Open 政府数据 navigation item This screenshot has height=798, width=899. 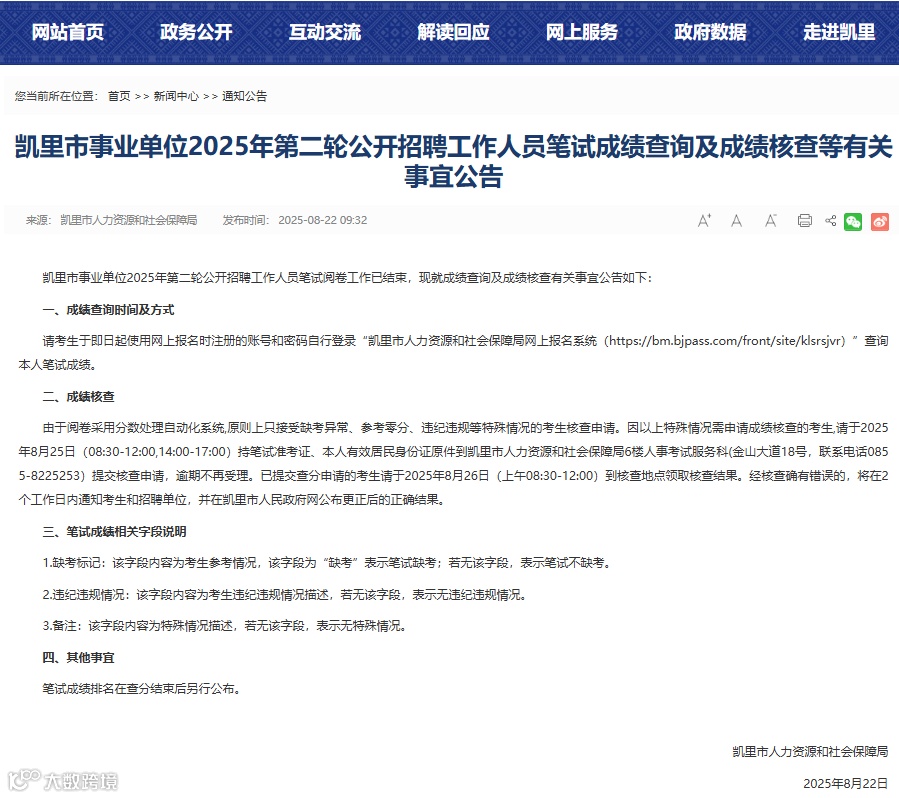point(710,32)
